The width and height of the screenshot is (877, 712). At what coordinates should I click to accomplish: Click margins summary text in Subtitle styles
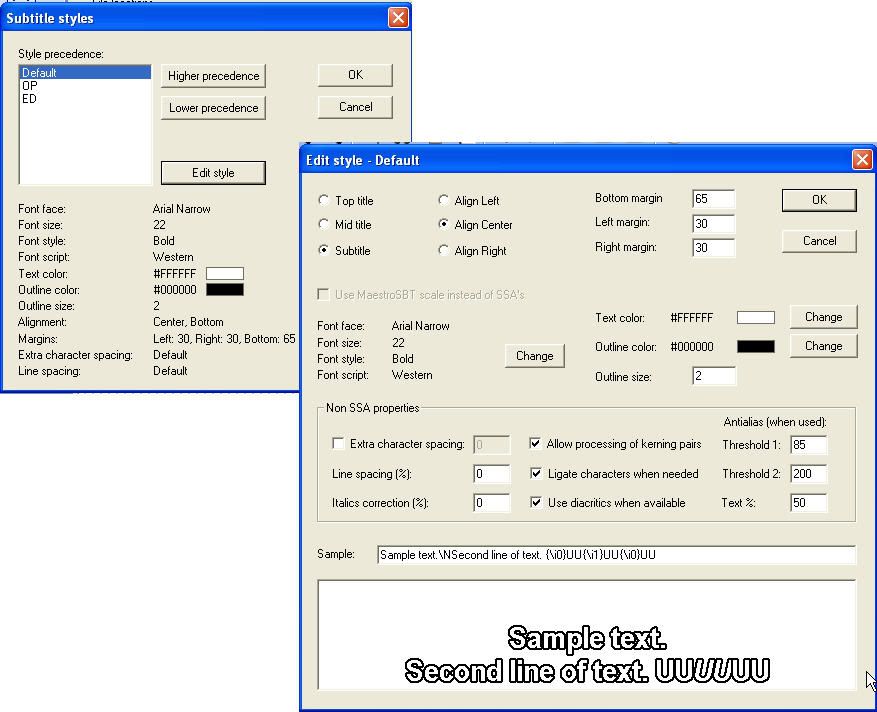click(224, 339)
